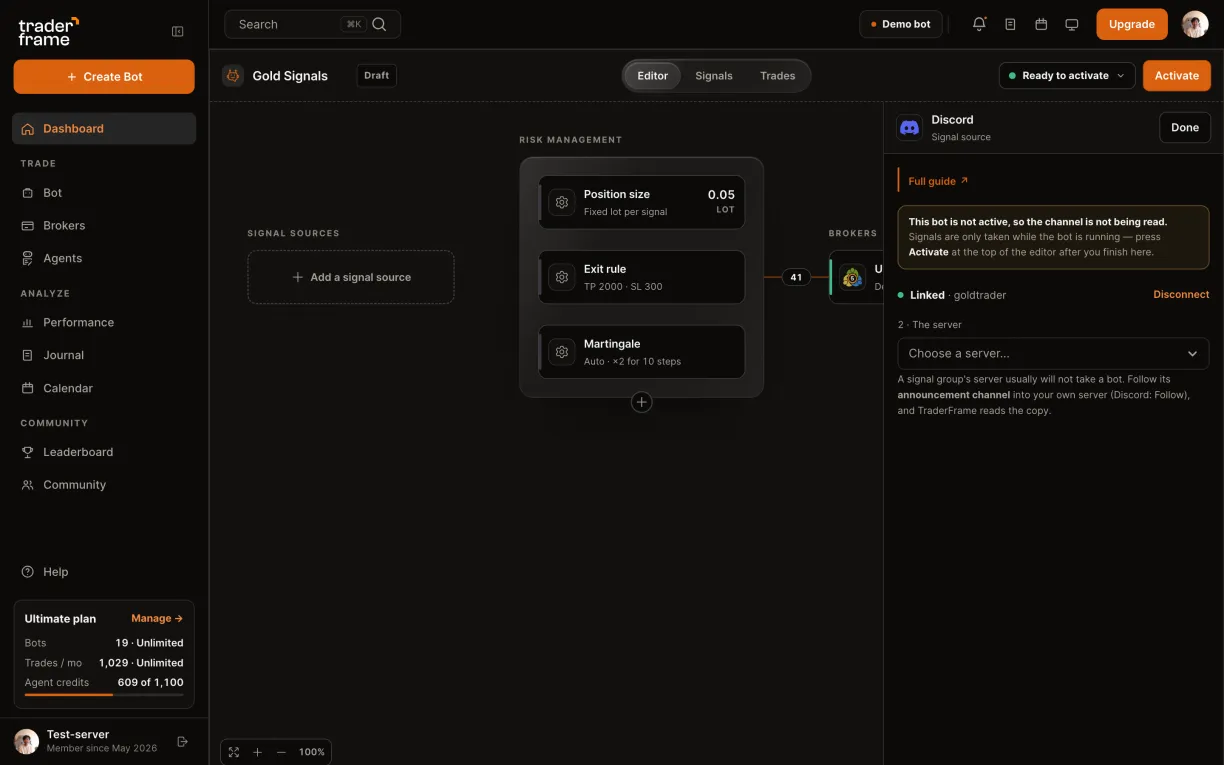The width and height of the screenshot is (1224, 765).
Task: Open Community in the sidebar
Action: pos(104,485)
